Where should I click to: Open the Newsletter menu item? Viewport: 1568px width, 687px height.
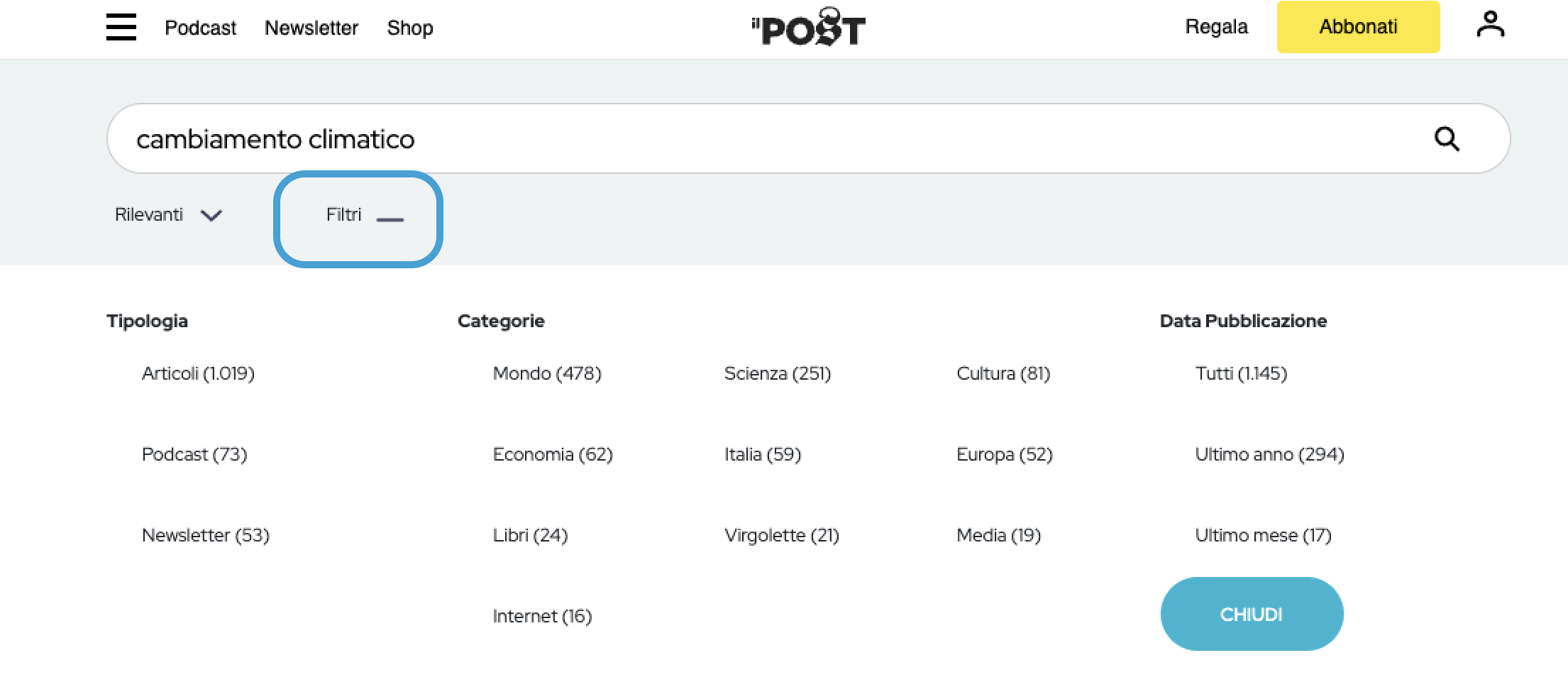click(x=311, y=28)
